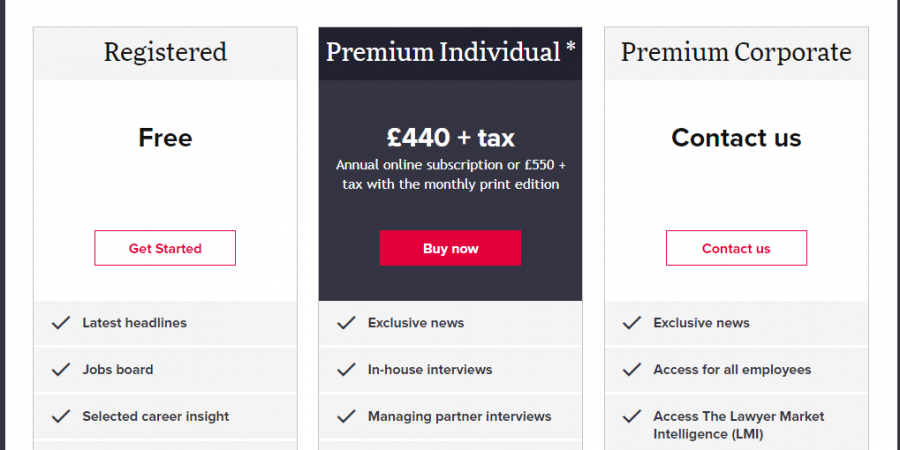The height and width of the screenshot is (450, 900).
Task: Click checkmark beside In-house interviews
Action: tap(346, 369)
